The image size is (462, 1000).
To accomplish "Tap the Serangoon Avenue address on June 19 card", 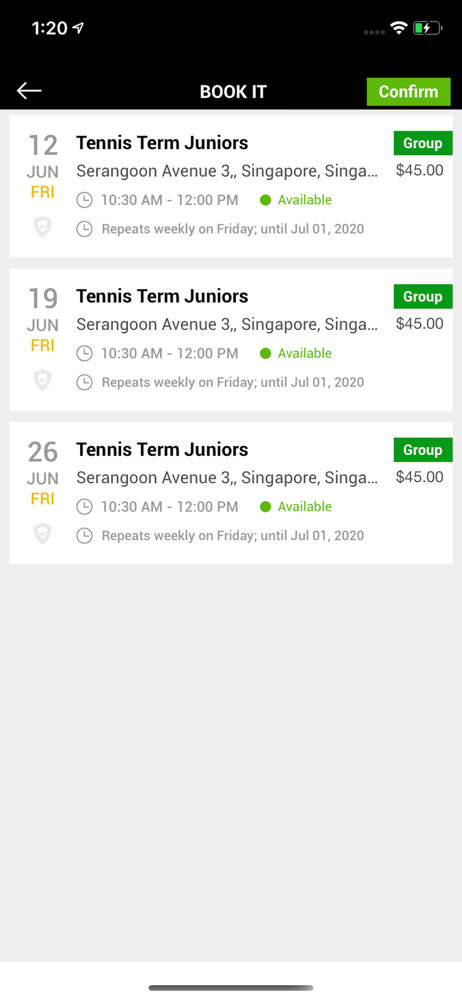I will (x=227, y=325).
